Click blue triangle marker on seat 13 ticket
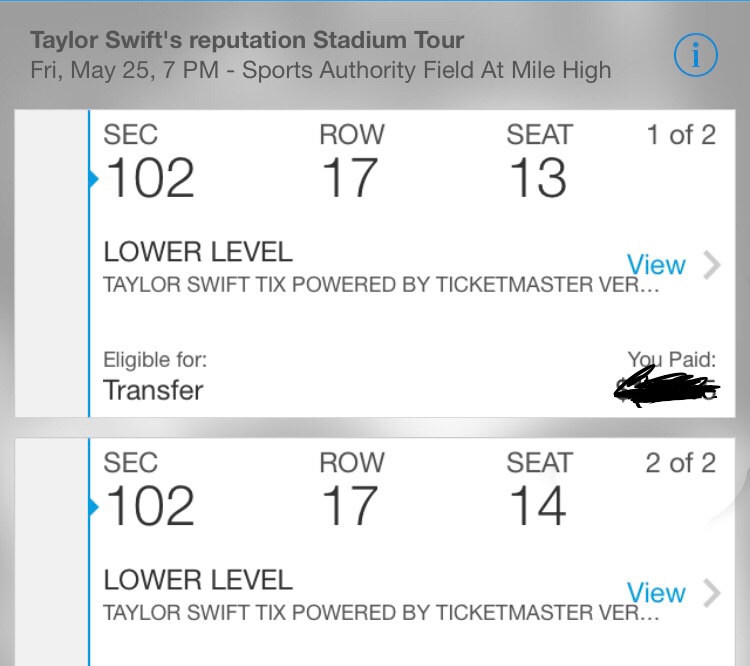Viewport: 750px width, 666px height. [x=94, y=180]
